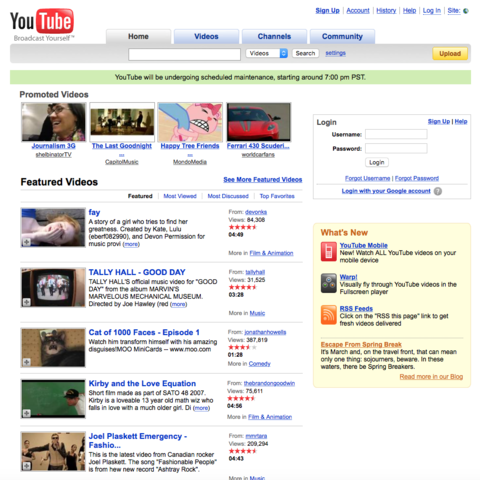This screenshot has width=480, height=480.
Task: Click Forgot Username link
Action: click(x=367, y=178)
